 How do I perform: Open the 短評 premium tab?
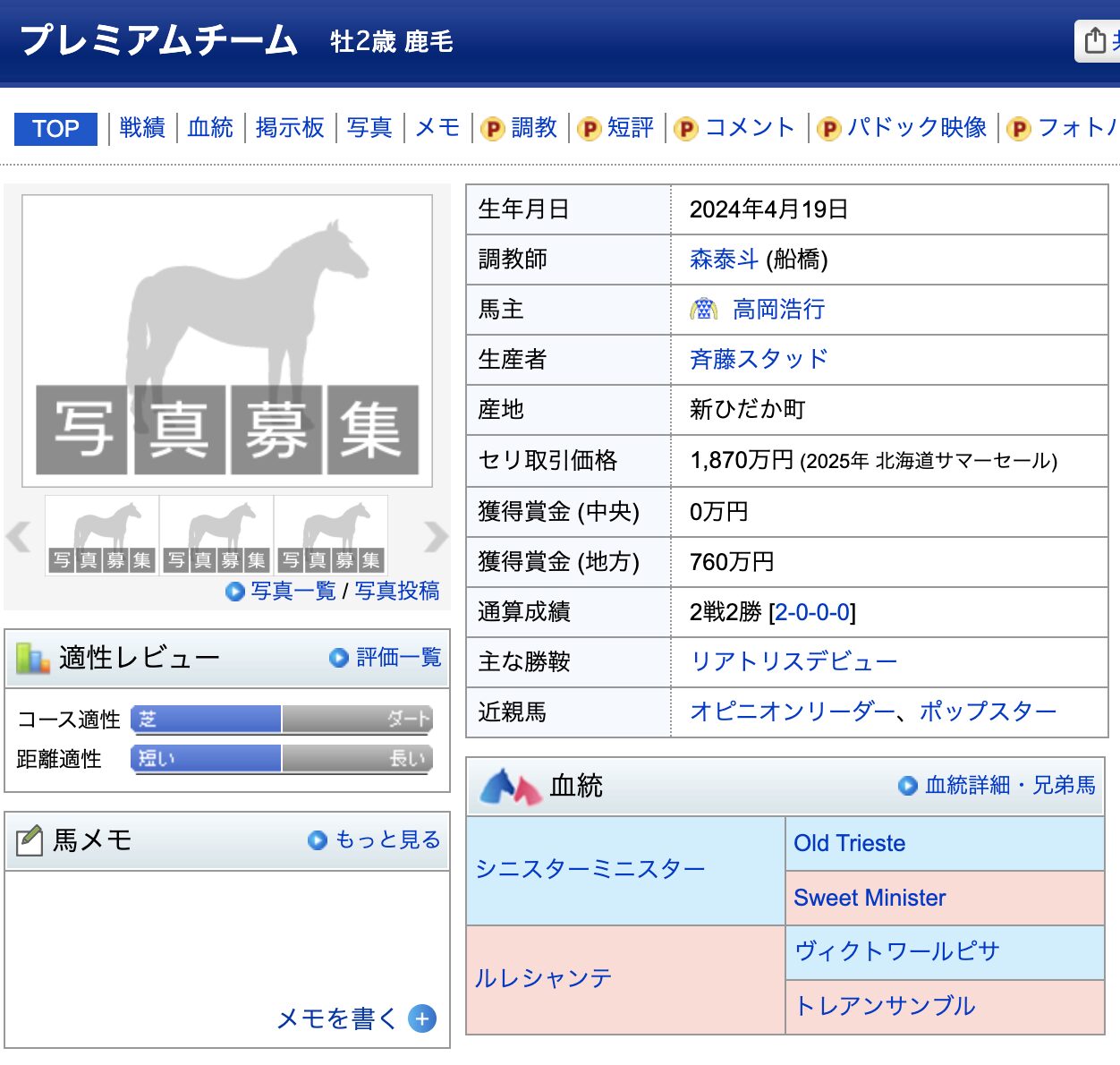click(631, 128)
